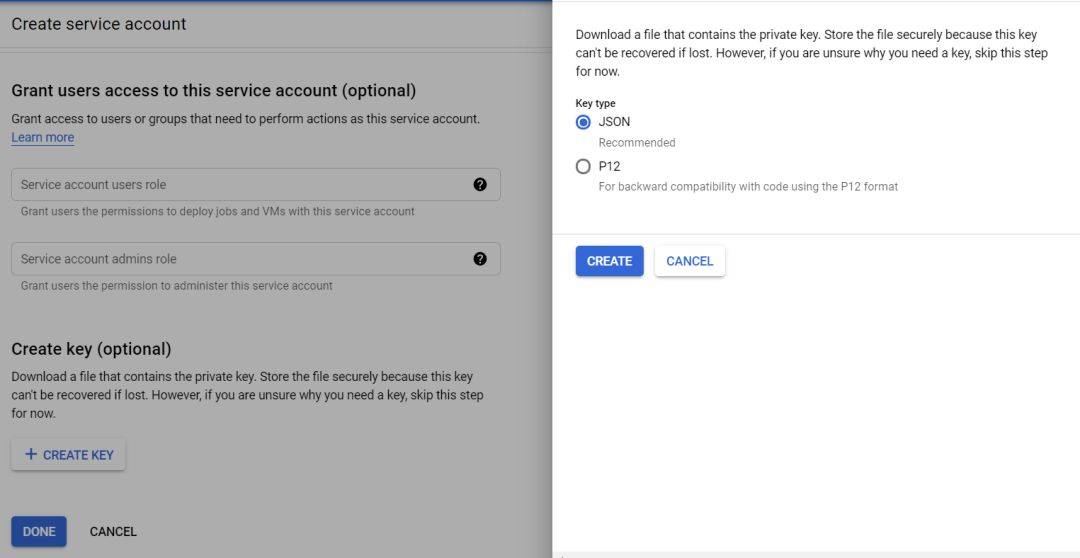Viewport: 1080px width, 558px height.
Task: Click the Create service account page title
Action: pyautogui.click(x=99, y=24)
